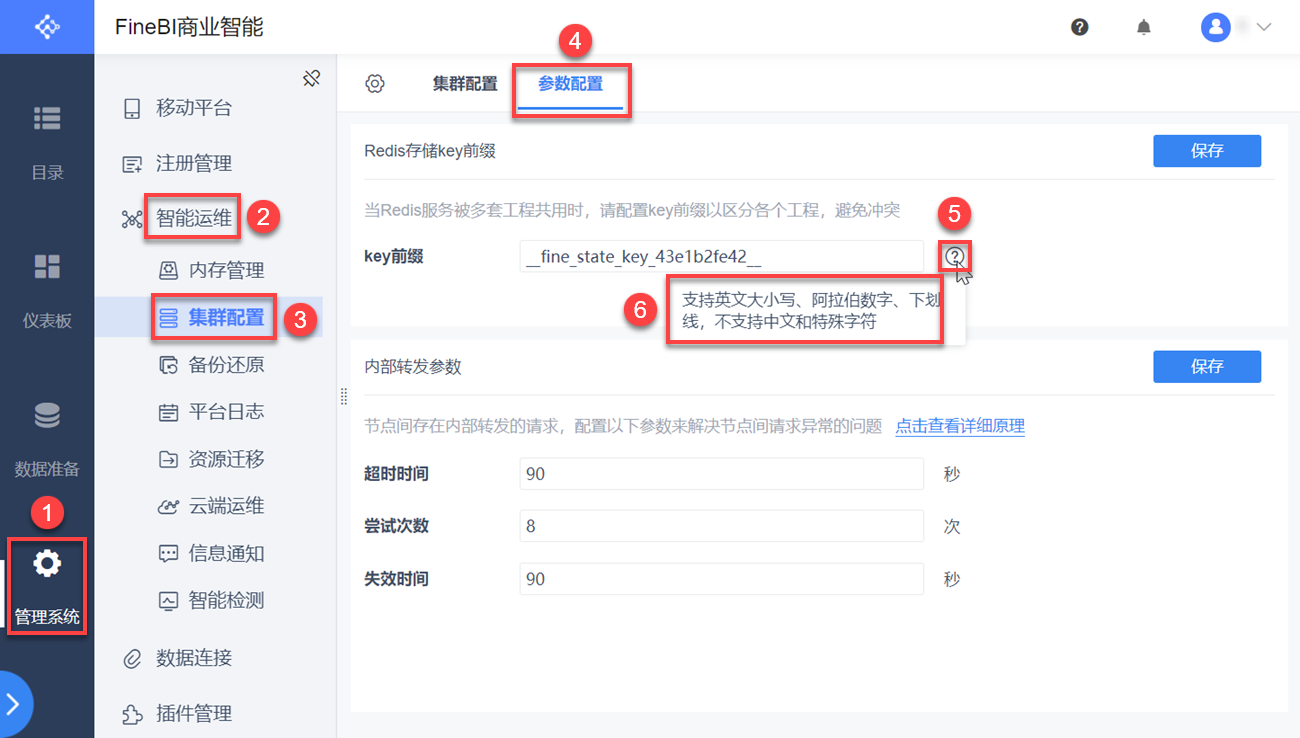The height and width of the screenshot is (738, 1300).
Task: Click the key前缀 help question icon
Action: (x=955, y=257)
